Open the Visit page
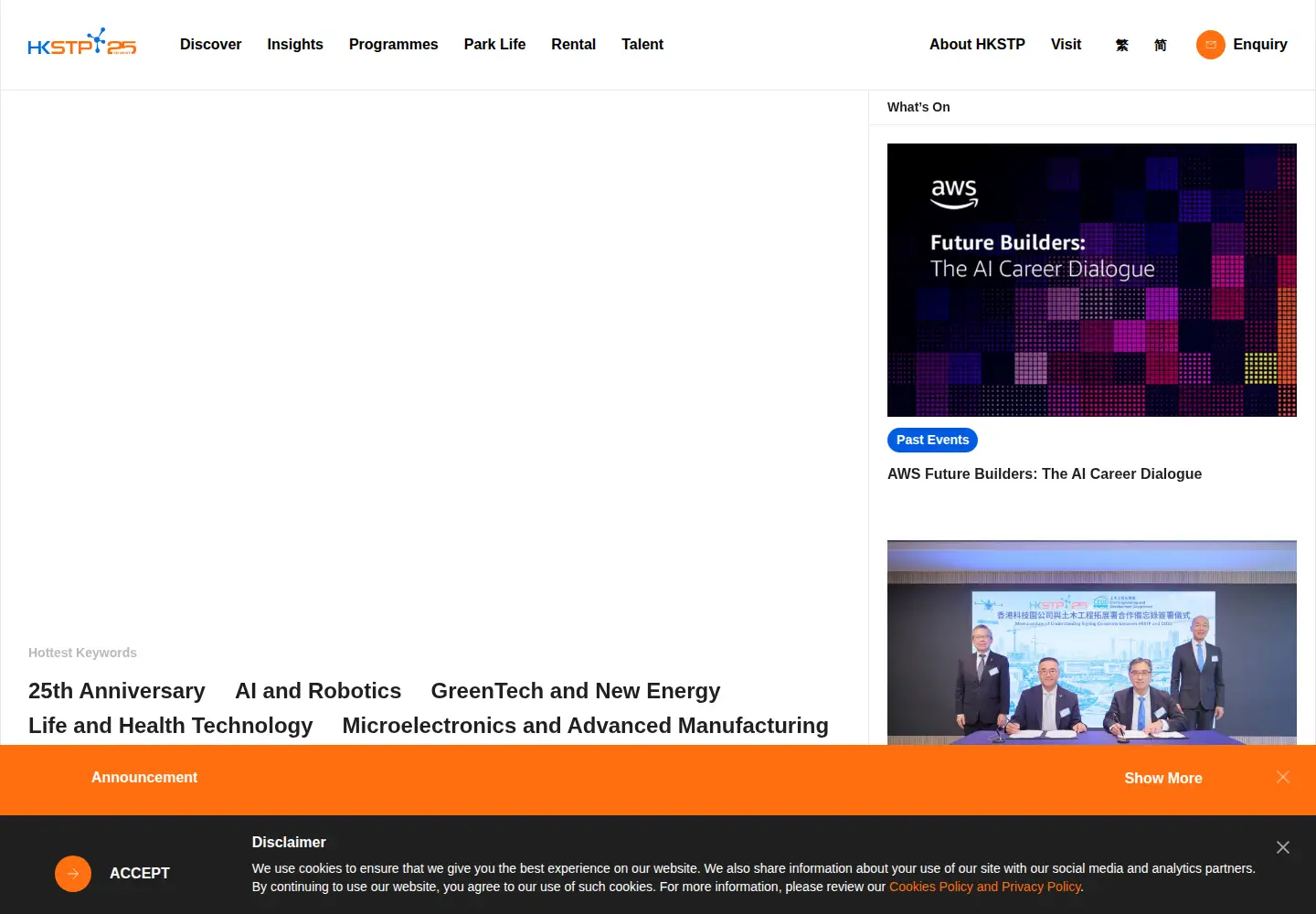 1066,44
